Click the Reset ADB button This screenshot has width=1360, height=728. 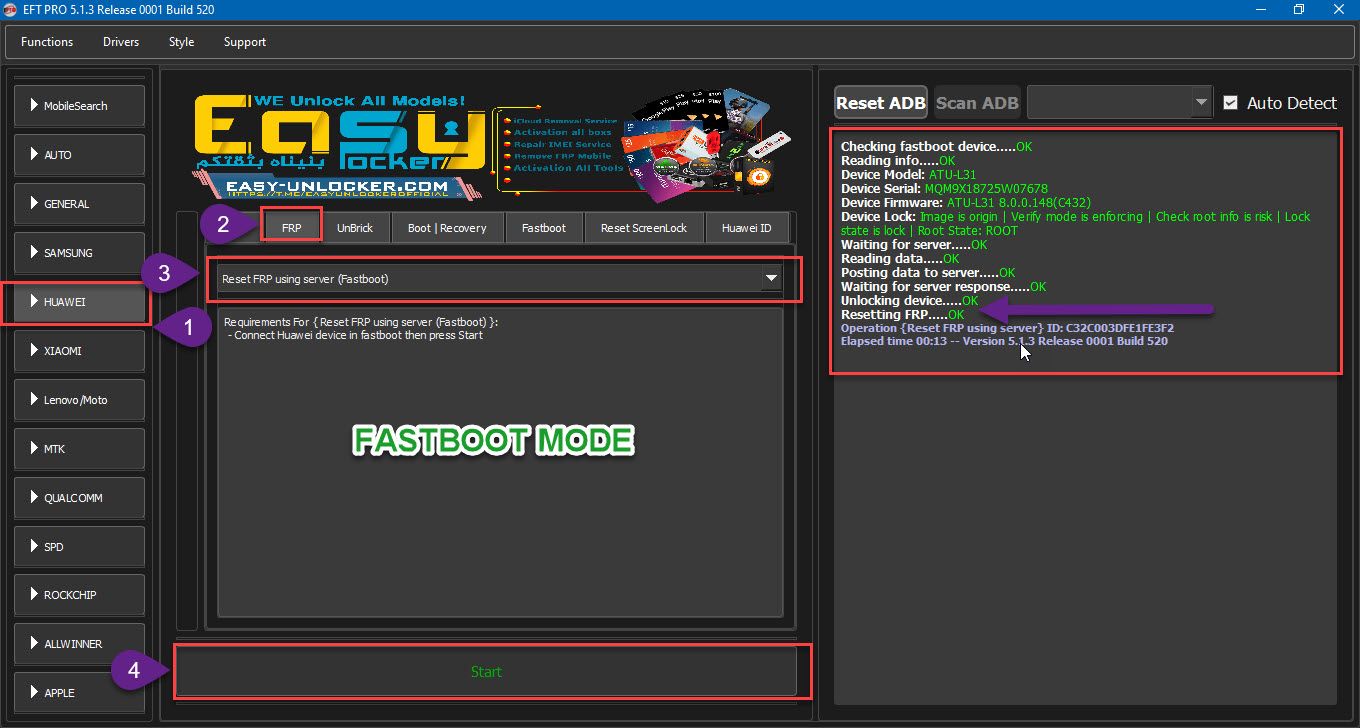point(880,102)
